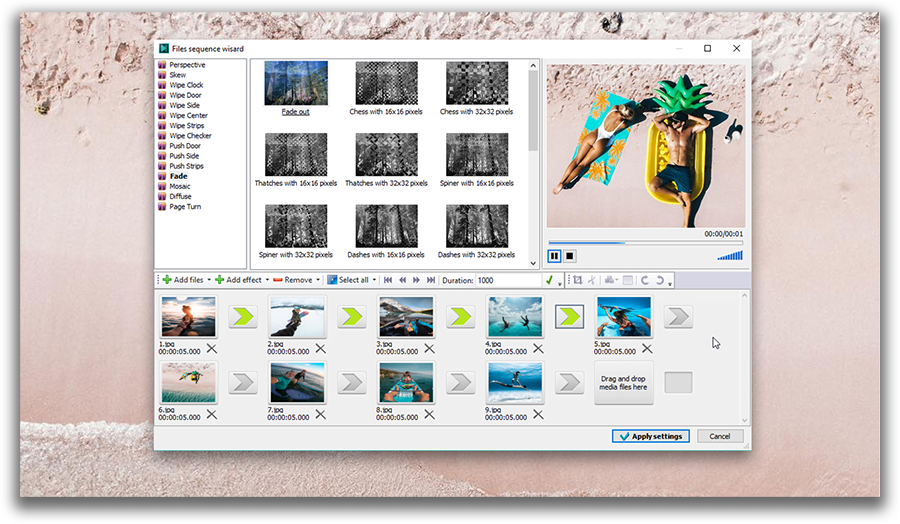Expand the Add effect dropdown
The width and height of the screenshot is (900, 524).
pyautogui.click(x=267, y=280)
